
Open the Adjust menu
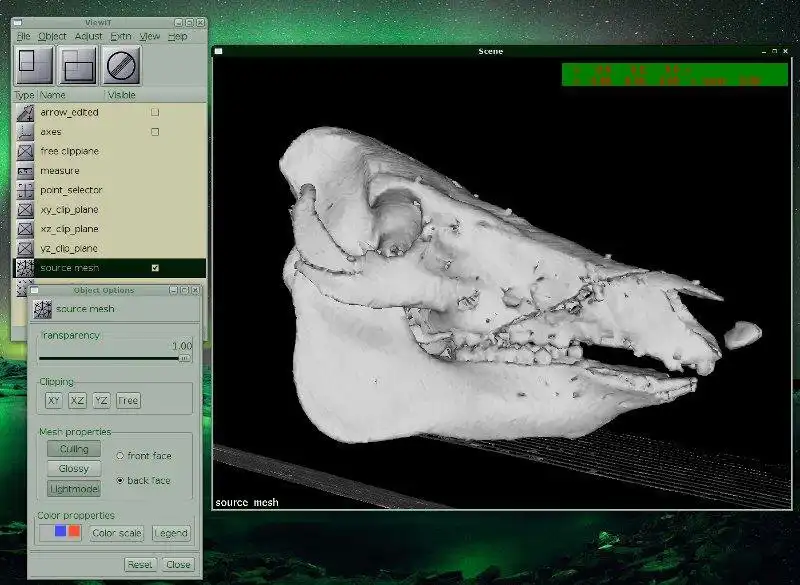pos(88,36)
